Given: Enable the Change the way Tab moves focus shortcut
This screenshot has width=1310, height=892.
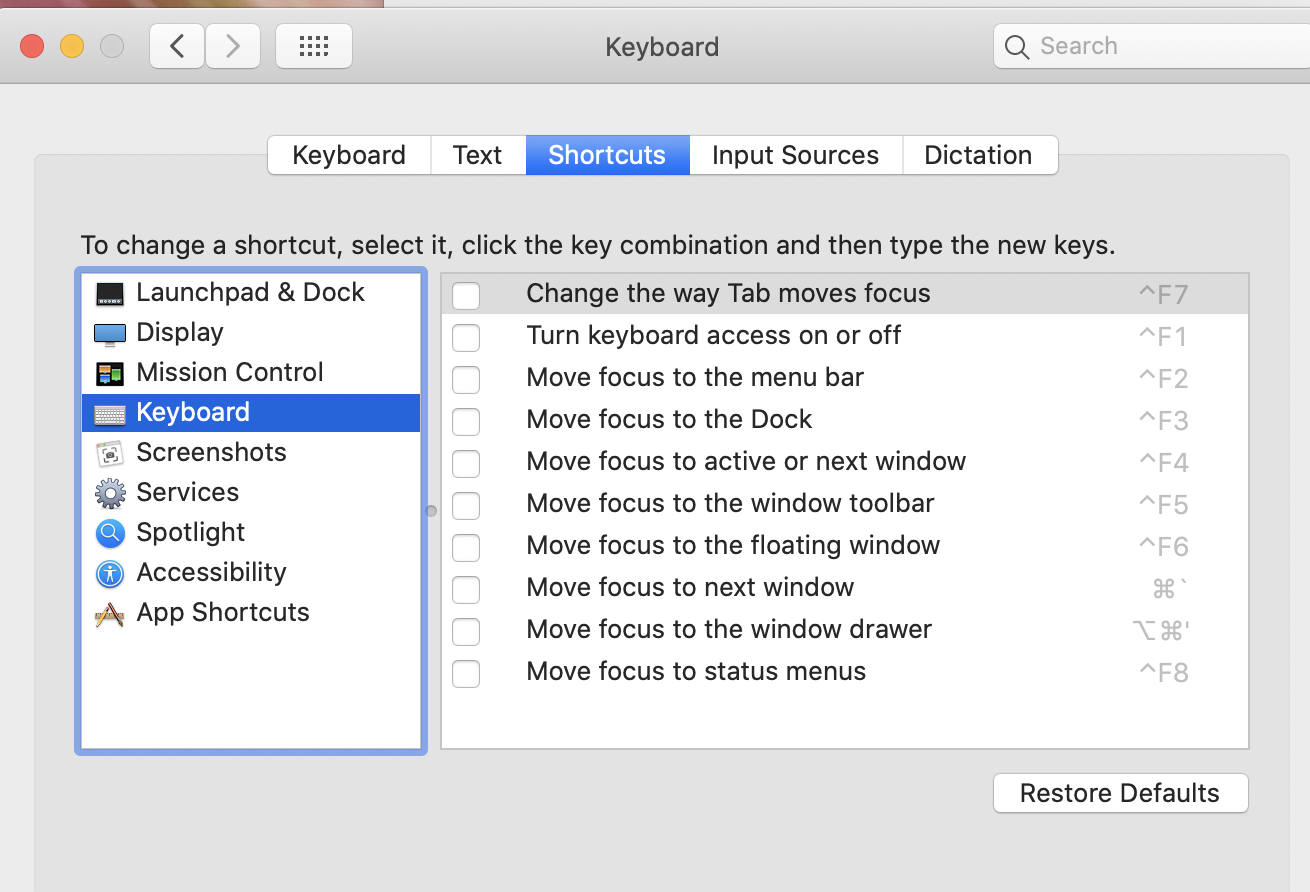Looking at the screenshot, I should pos(466,295).
